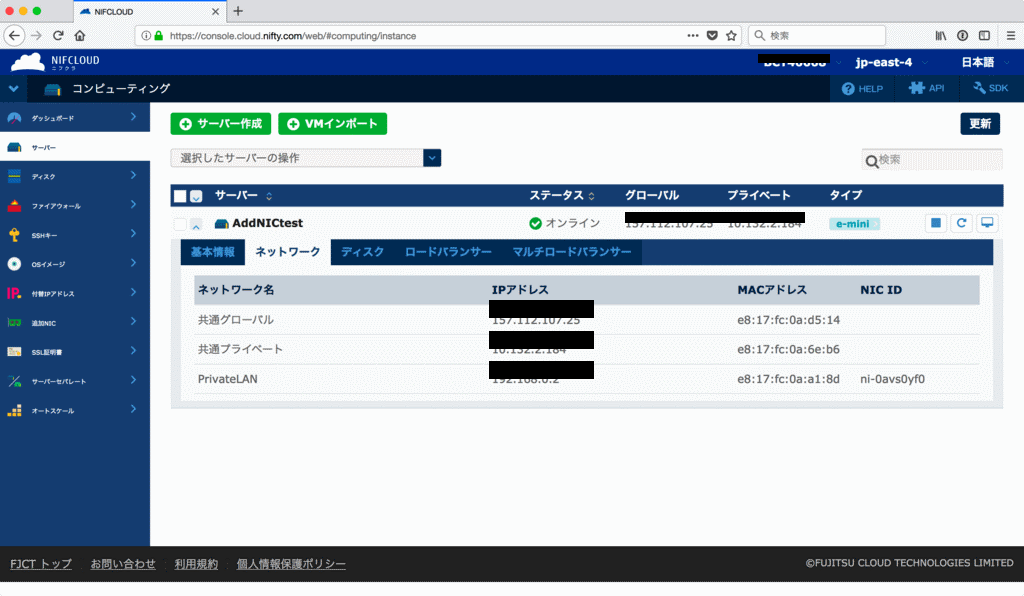The height and width of the screenshot is (596, 1024).
Task: Collapse the AddNICtest server details
Action: [x=196, y=225]
